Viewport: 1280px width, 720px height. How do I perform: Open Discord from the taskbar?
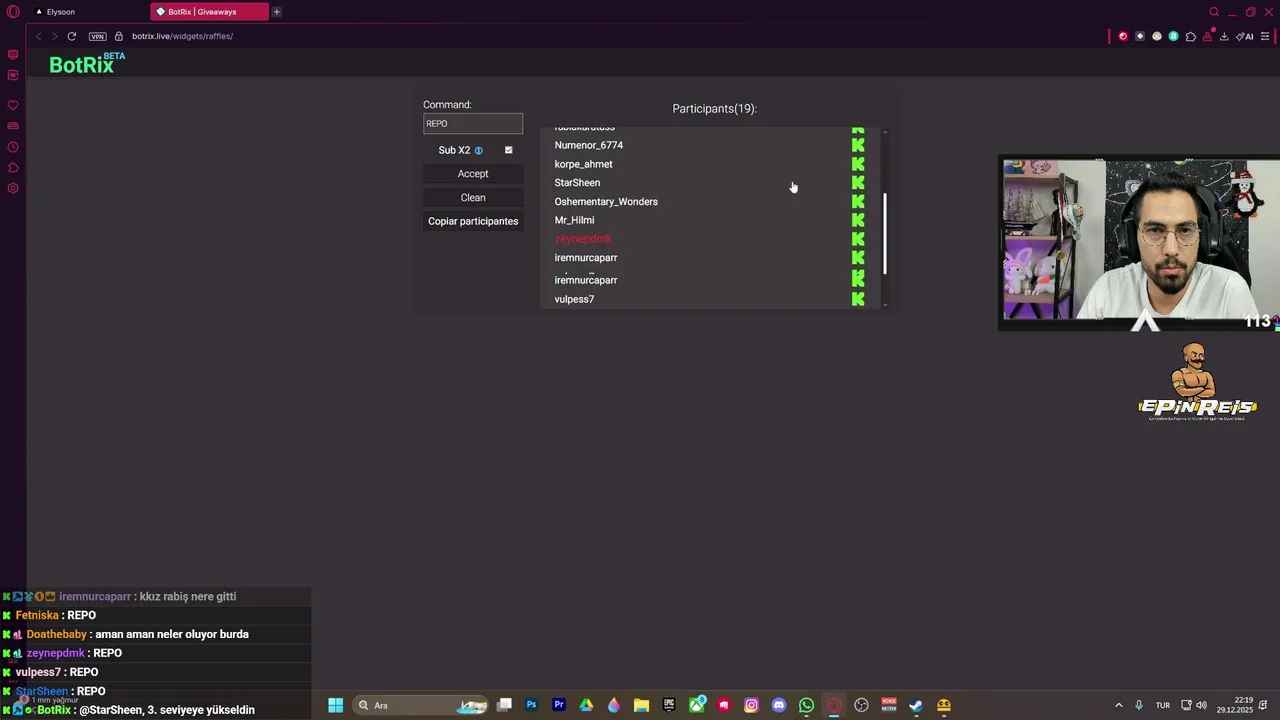[779, 705]
